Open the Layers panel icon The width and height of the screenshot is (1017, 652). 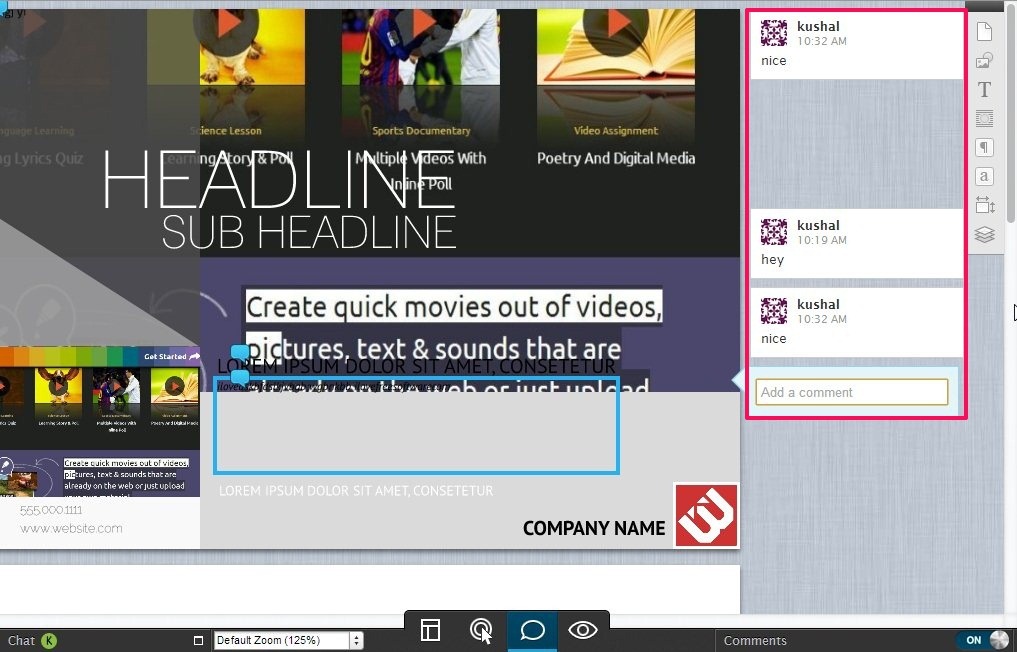click(984, 234)
